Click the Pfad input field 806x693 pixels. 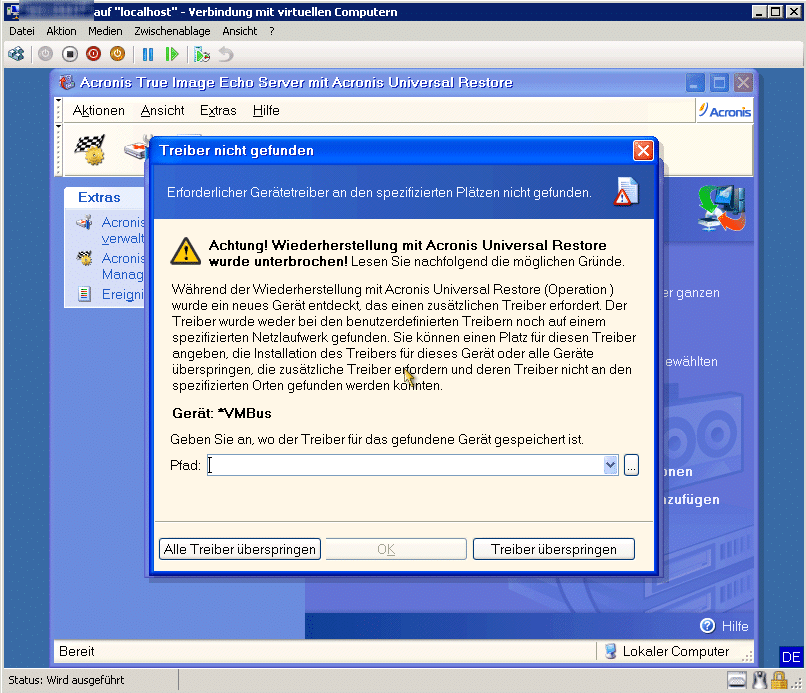pyautogui.click(x=406, y=465)
